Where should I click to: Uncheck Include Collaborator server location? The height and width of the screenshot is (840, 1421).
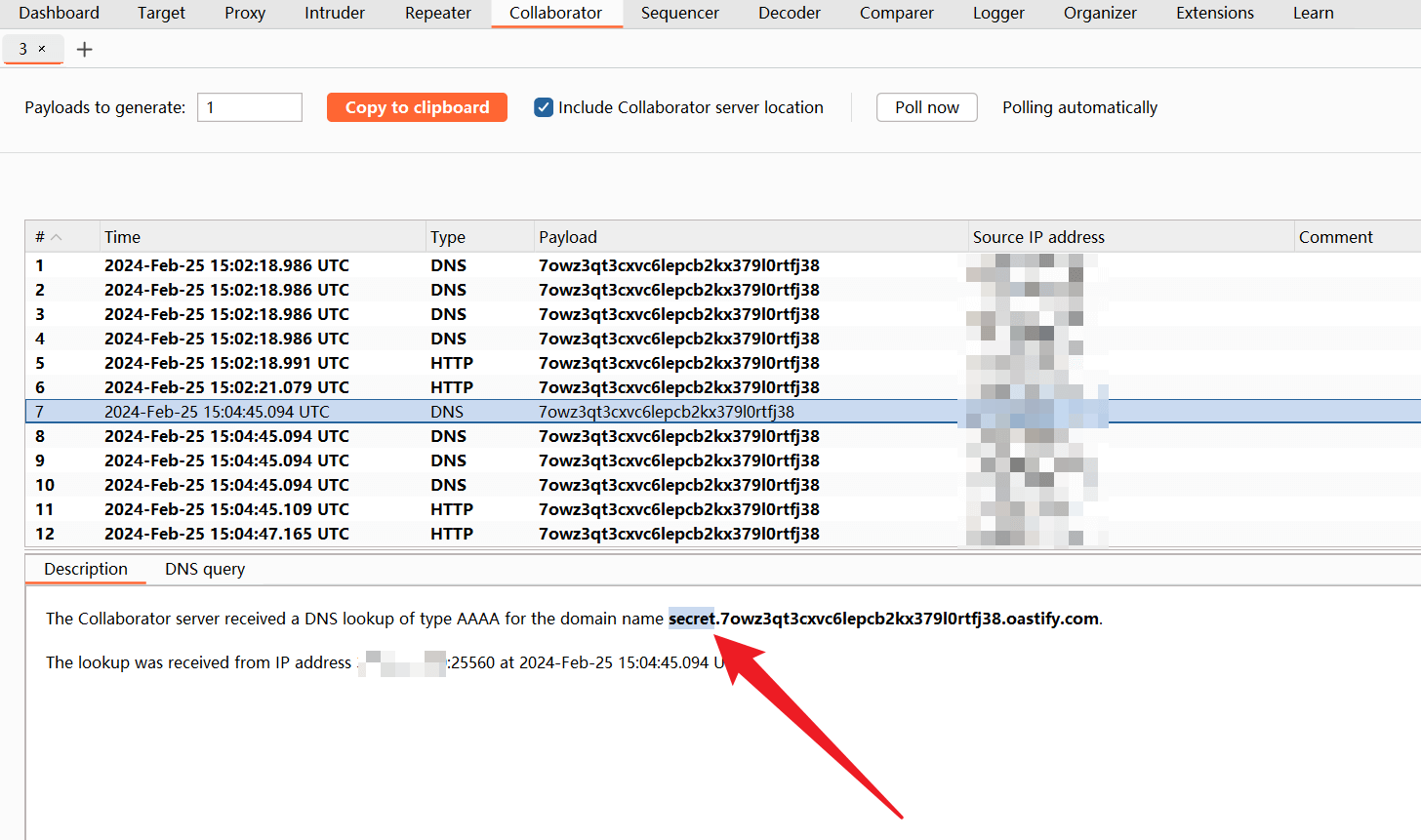(x=544, y=107)
